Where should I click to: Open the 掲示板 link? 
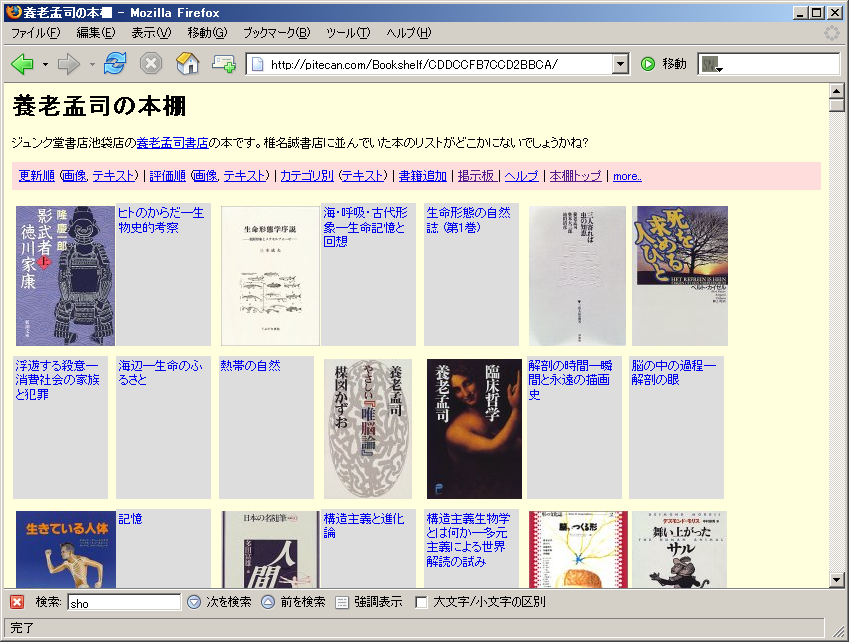(476, 176)
